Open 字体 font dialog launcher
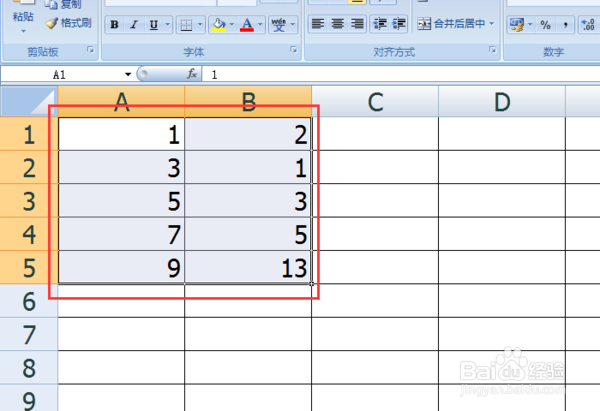This screenshot has height=411, width=600. click(294, 49)
